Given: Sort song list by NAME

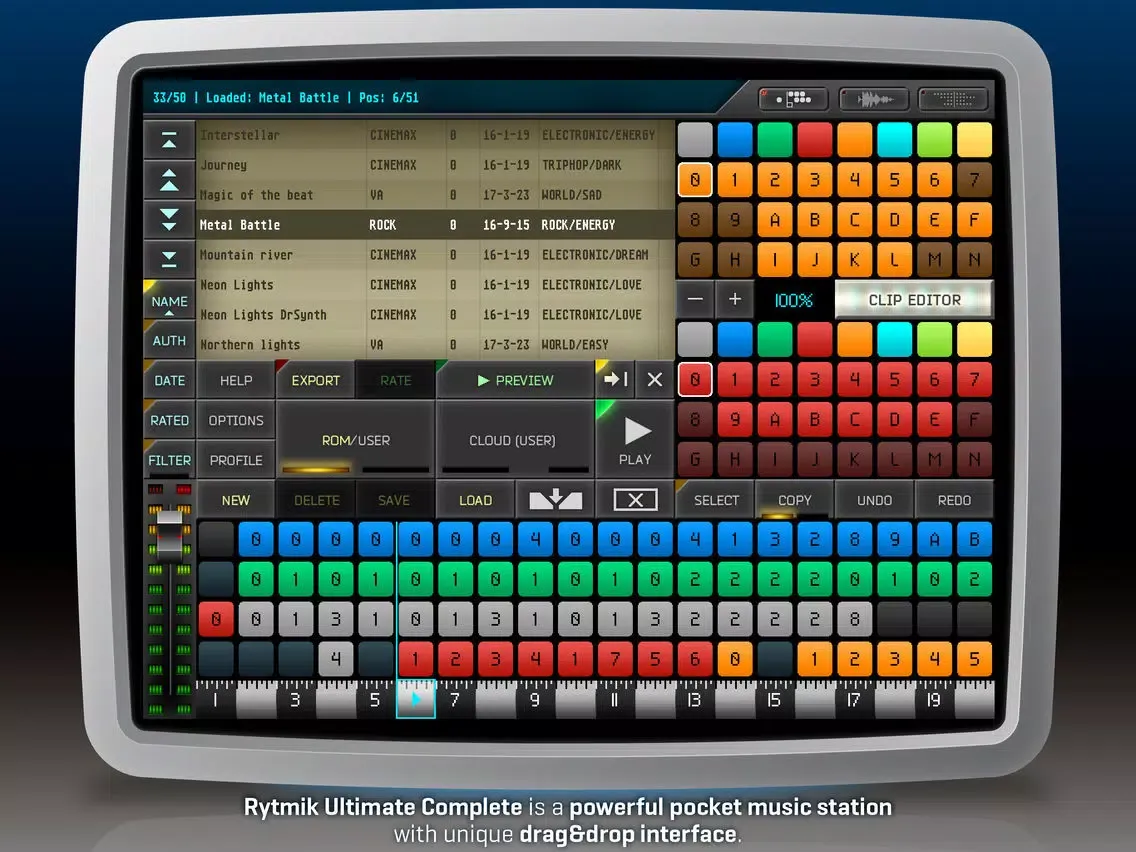Looking at the screenshot, I should point(170,301).
